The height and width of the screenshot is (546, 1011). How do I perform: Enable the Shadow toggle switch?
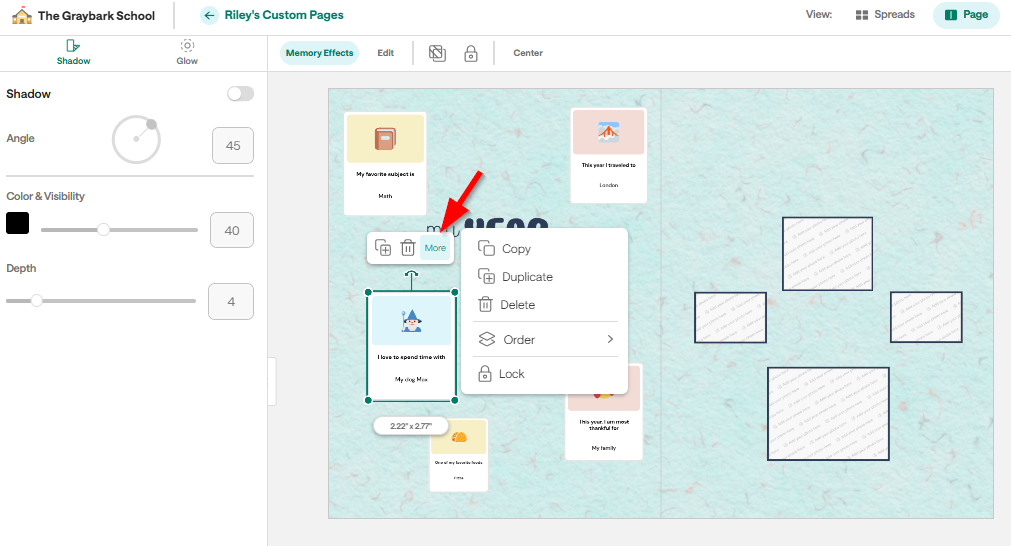[240, 94]
